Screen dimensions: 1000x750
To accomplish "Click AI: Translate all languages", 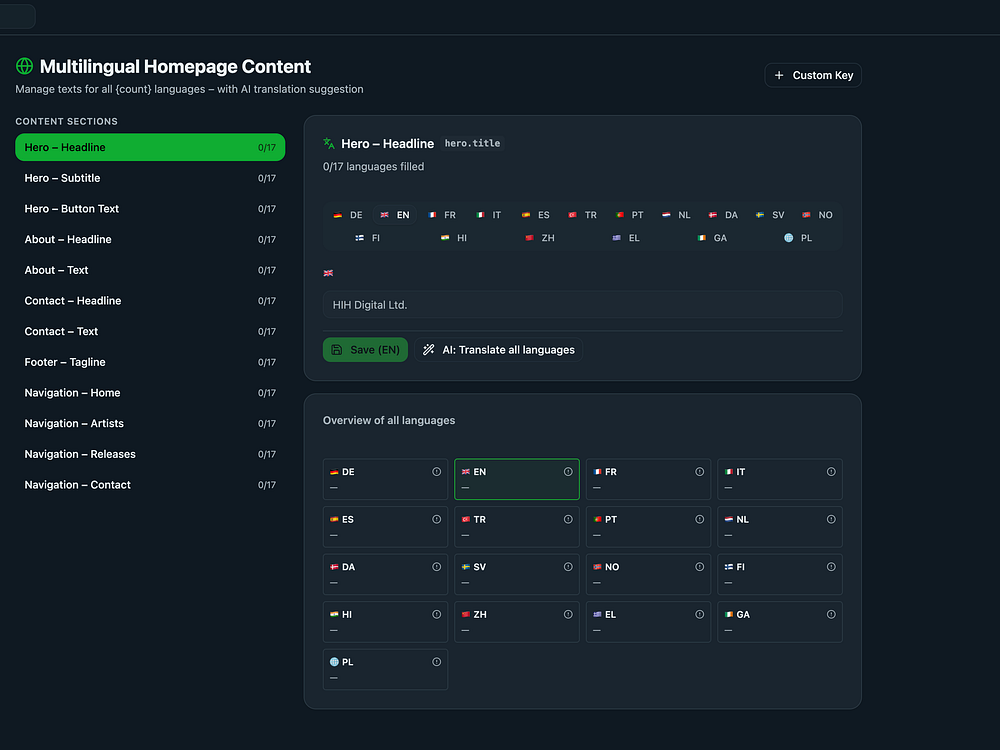I will click(x=499, y=350).
